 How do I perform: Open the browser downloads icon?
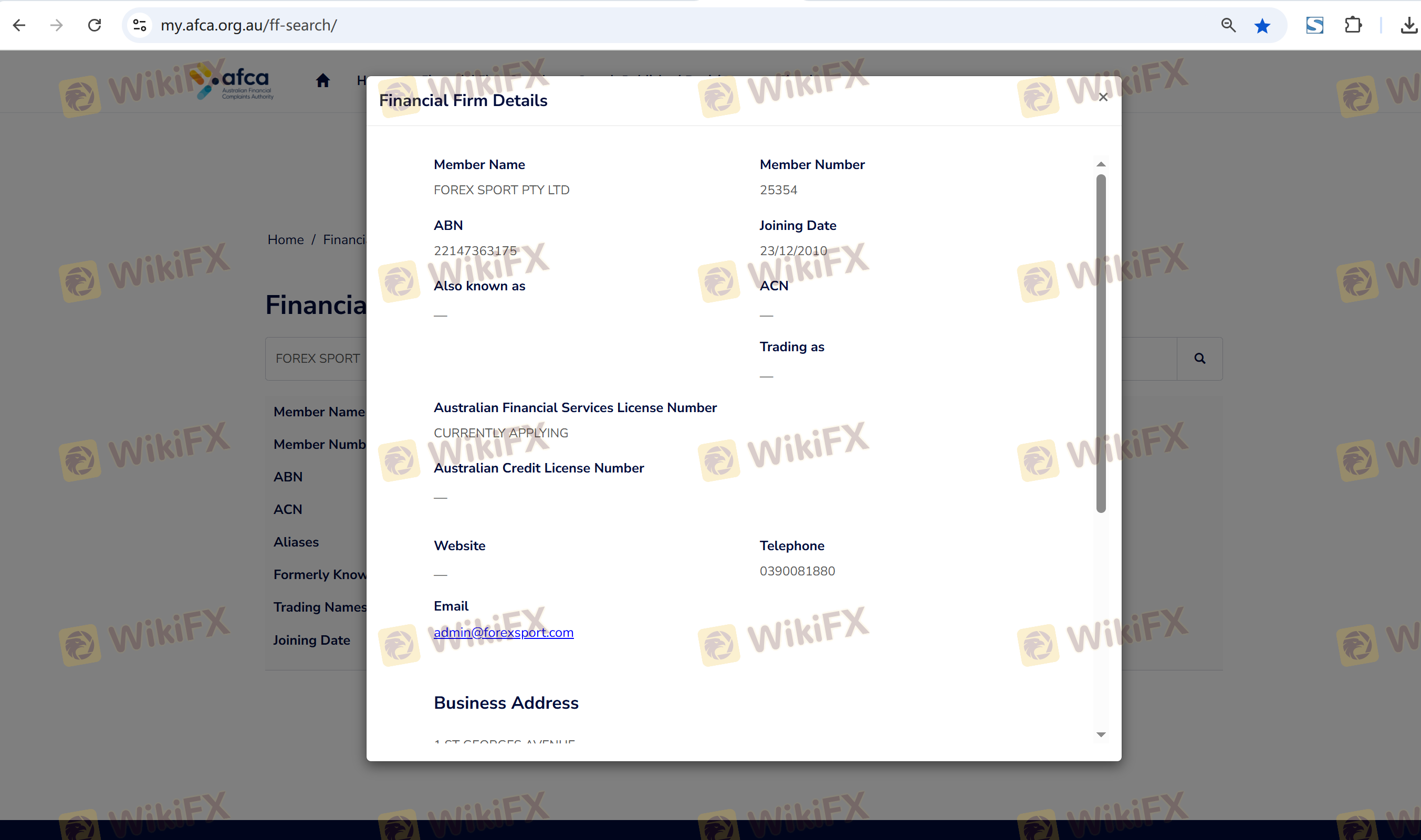point(1408,25)
